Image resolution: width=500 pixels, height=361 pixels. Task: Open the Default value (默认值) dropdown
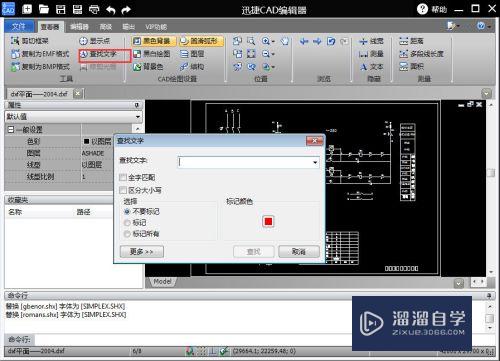pyautogui.click(x=138, y=117)
